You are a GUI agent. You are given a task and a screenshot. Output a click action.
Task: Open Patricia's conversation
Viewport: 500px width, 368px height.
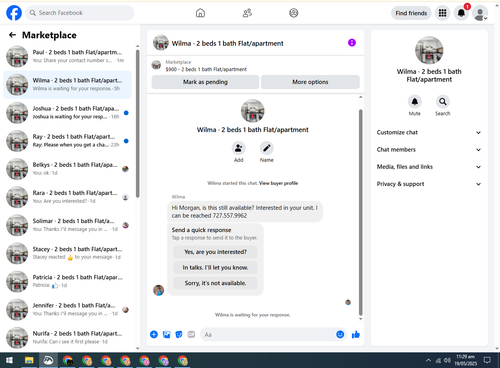[x=67, y=281]
